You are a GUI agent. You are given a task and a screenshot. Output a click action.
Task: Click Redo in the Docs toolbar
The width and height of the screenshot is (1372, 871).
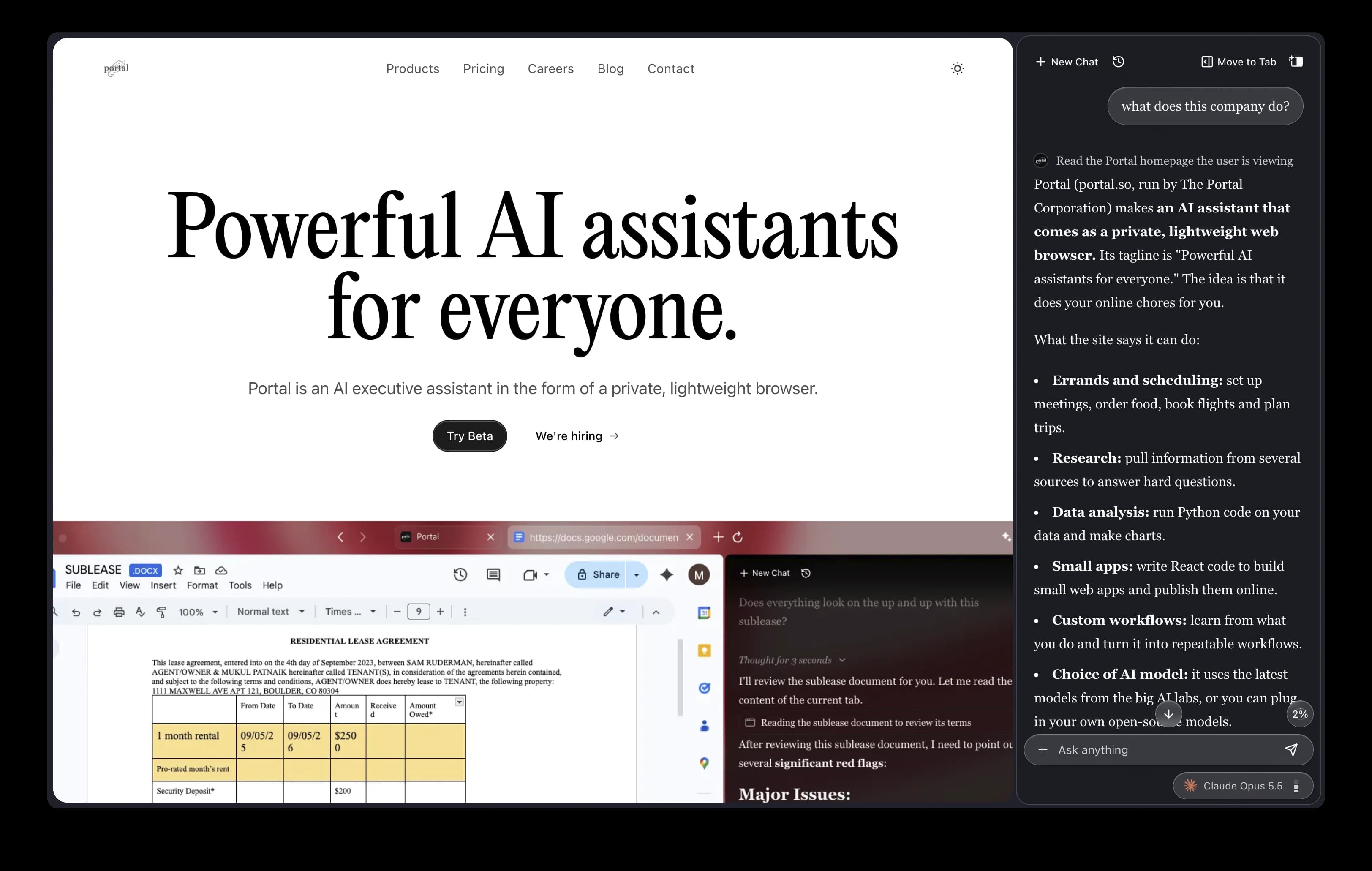(98, 612)
